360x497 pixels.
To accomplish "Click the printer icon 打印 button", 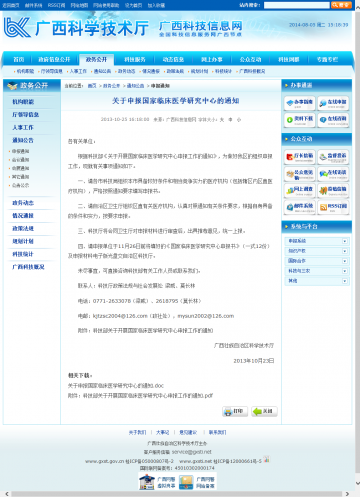I will click(235, 411).
